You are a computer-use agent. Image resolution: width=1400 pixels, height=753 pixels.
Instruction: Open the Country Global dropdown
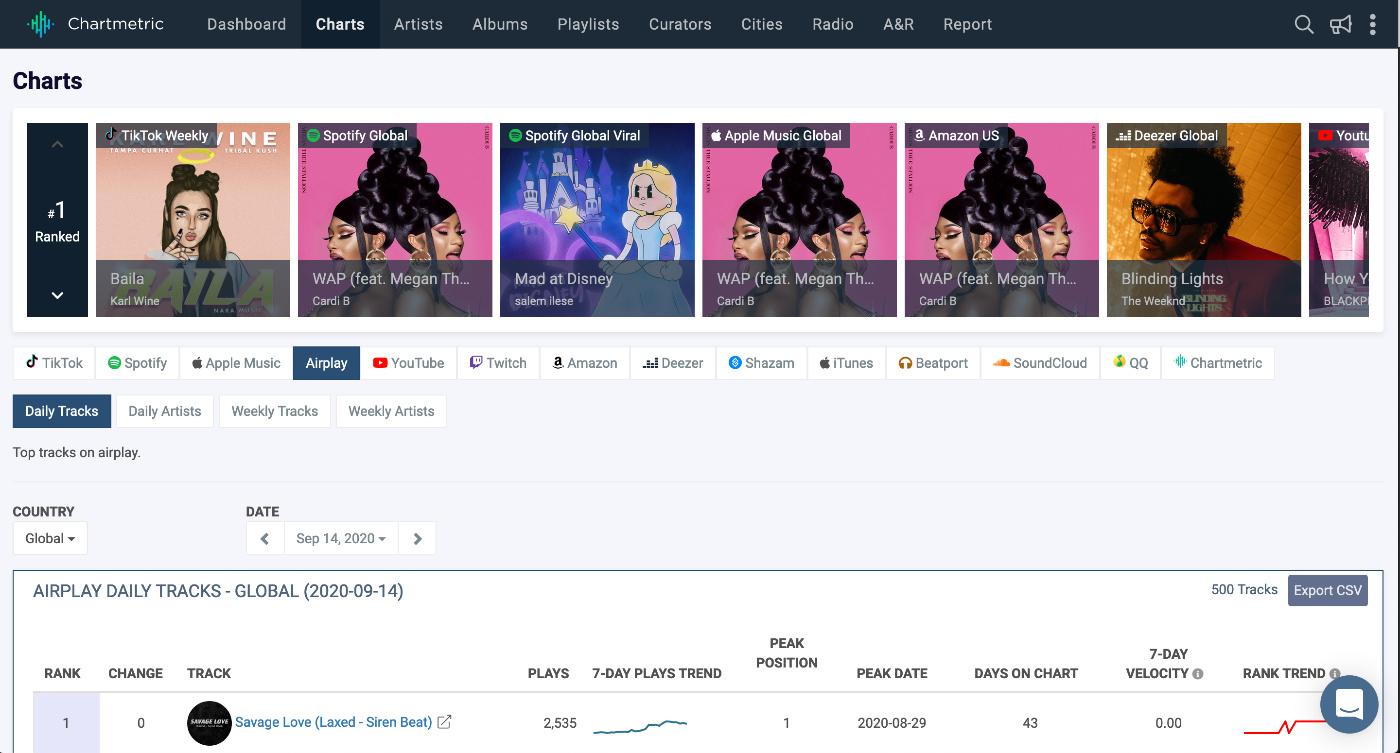50,538
